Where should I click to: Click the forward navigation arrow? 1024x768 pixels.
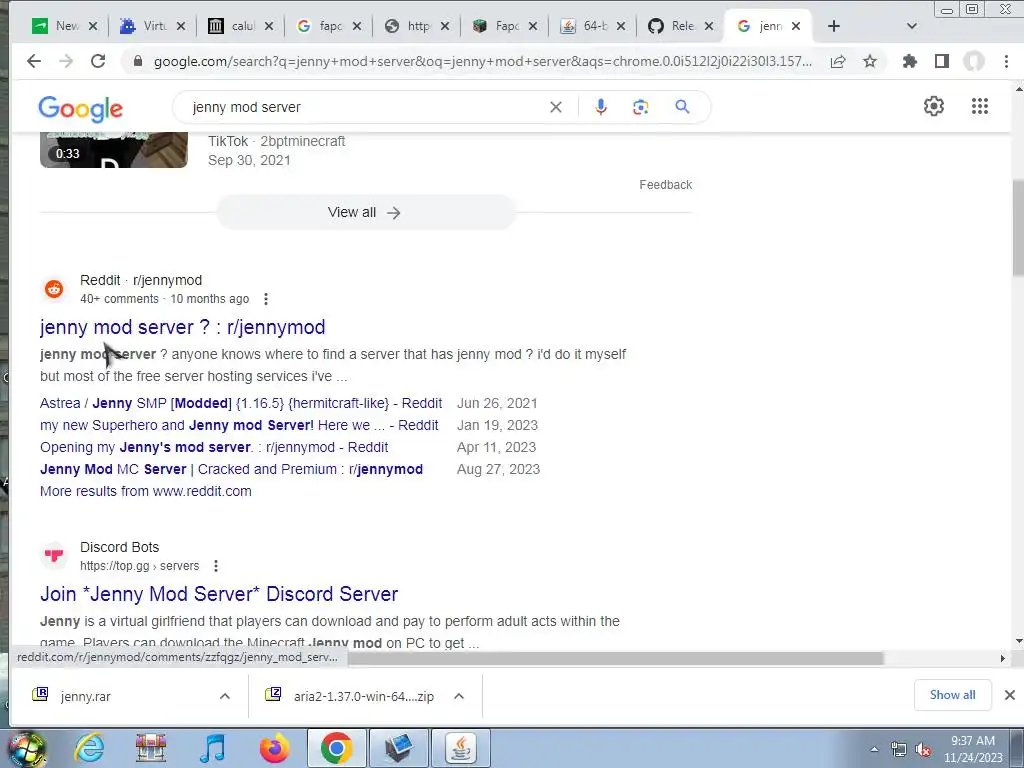(x=66, y=61)
